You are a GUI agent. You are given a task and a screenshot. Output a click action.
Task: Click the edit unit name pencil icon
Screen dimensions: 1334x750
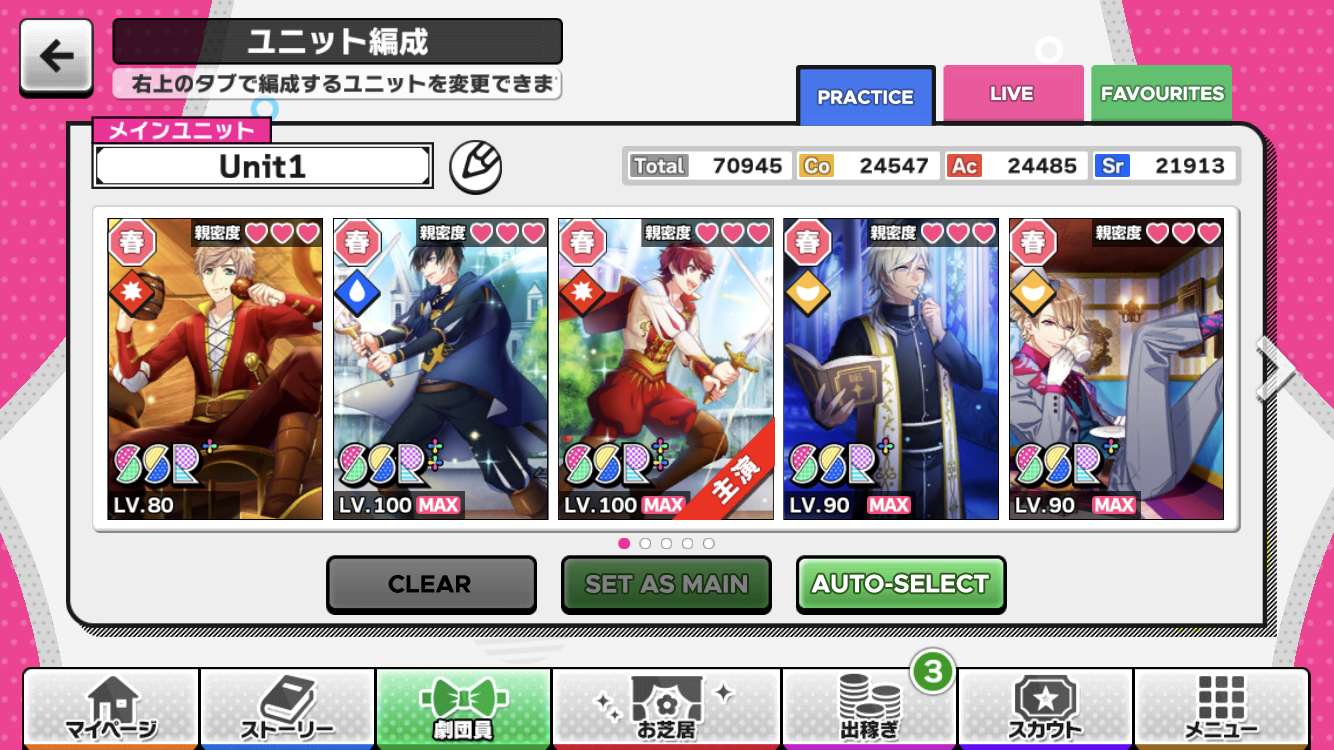pyautogui.click(x=475, y=166)
